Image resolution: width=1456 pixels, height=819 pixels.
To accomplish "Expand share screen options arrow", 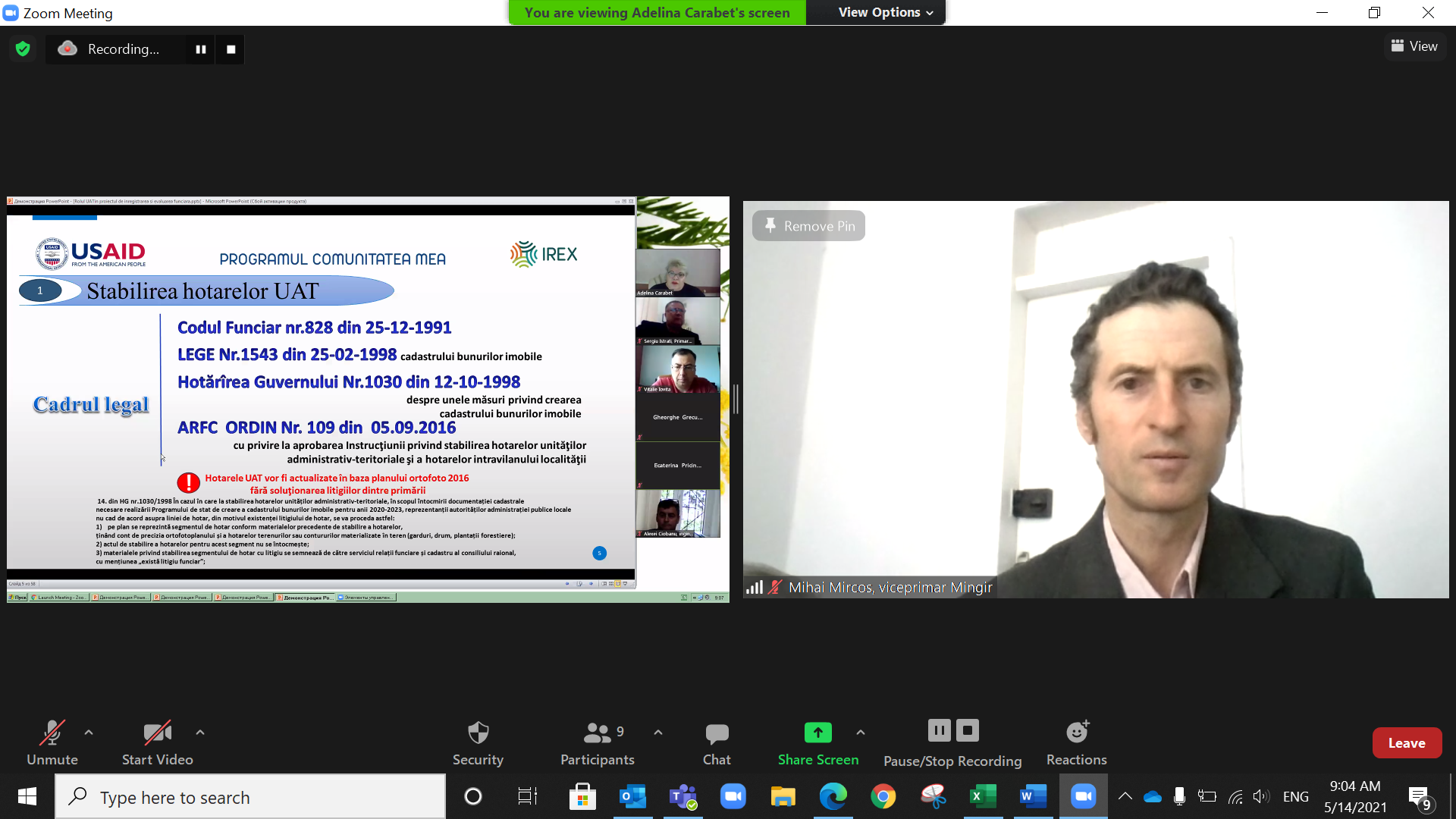I will pyautogui.click(x=860, y=733).
